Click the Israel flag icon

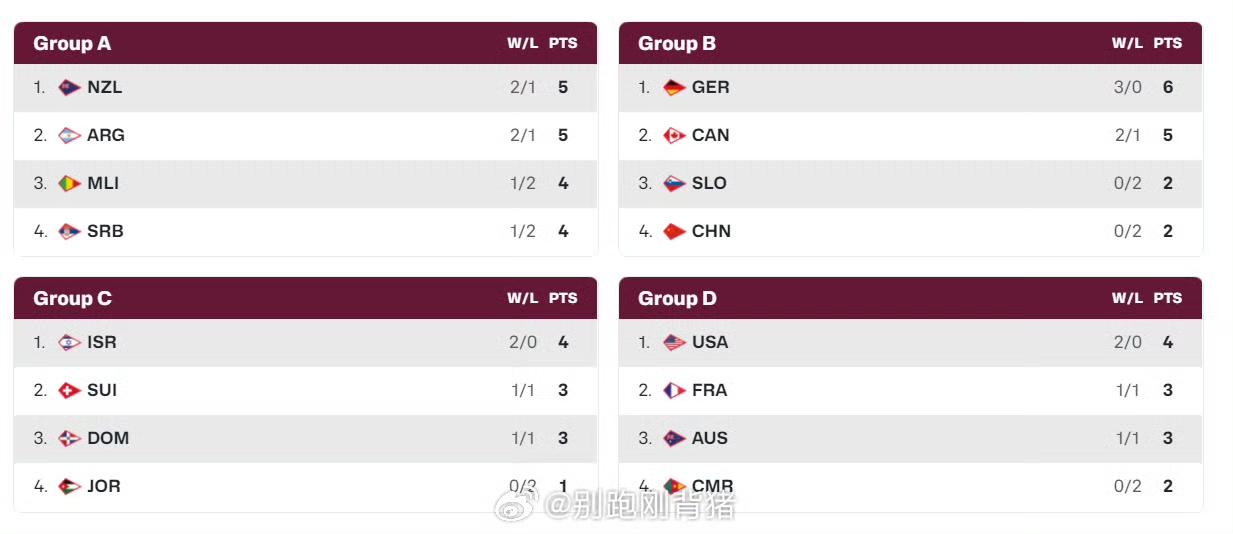point(69,342)
